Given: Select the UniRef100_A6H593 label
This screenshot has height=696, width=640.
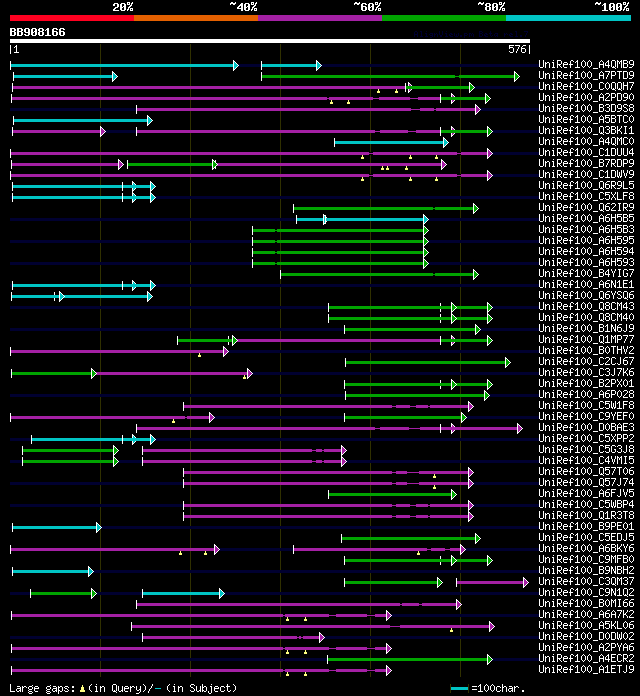Looking at the screenshot, I should point(586,262).
